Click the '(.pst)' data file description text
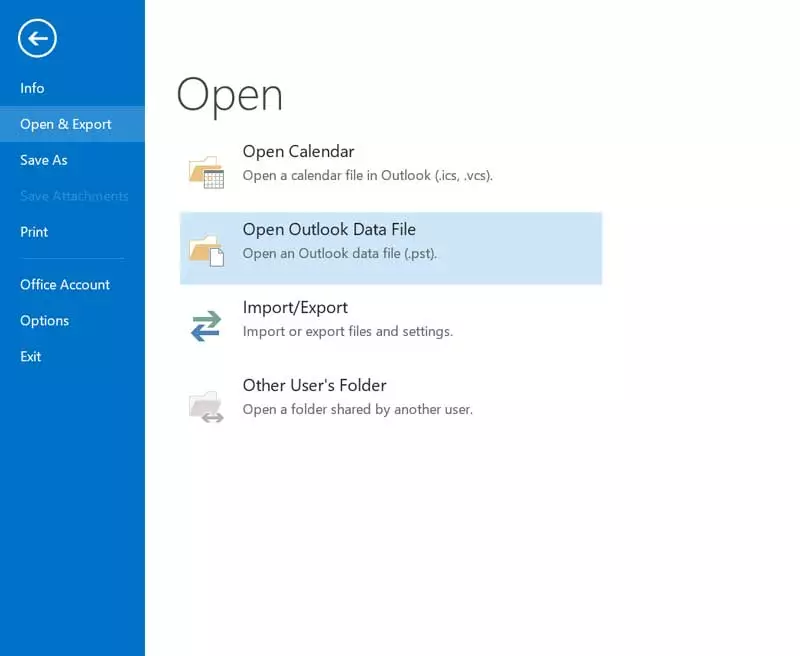Viewport: 800px width, 656px height. point(339,254)
